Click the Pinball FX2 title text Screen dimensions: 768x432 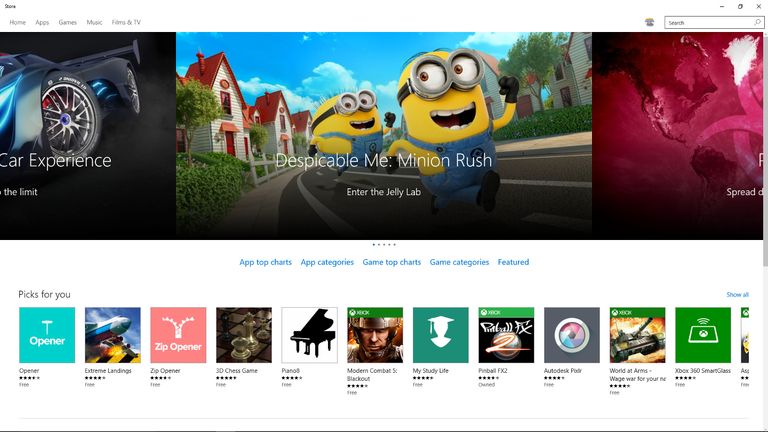[493, 371]
